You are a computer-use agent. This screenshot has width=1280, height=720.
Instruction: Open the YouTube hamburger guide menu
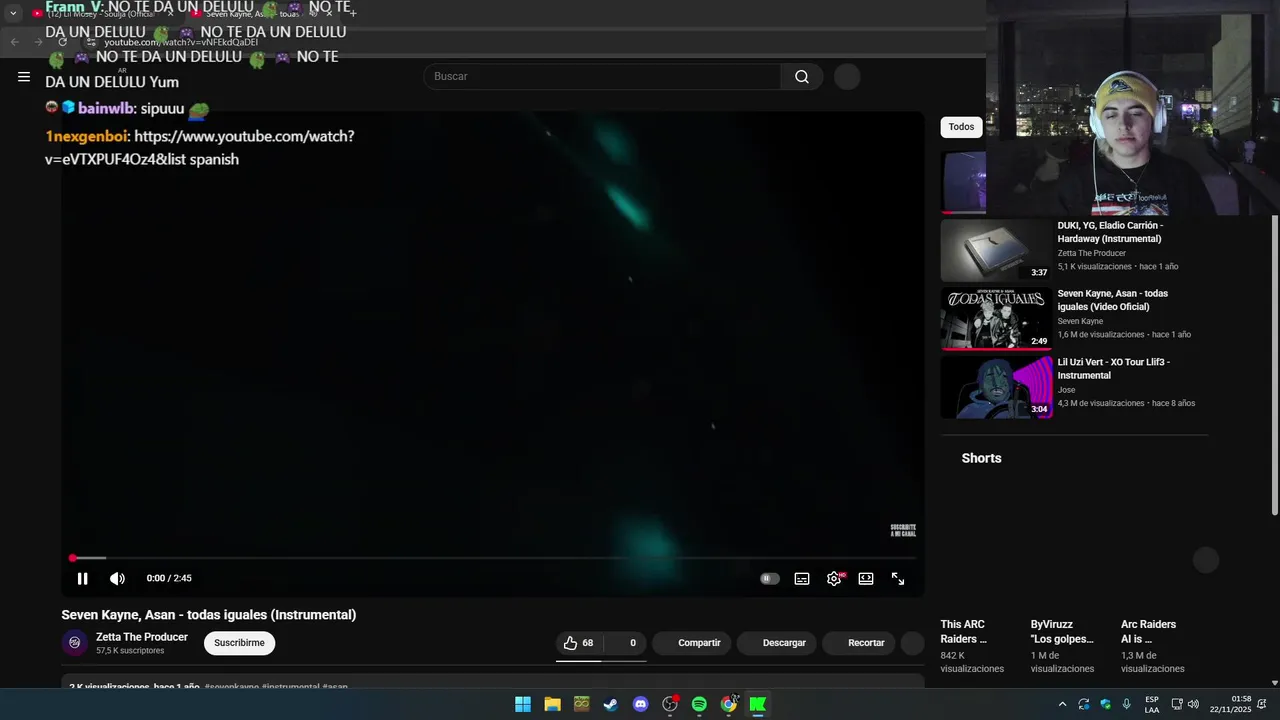click(x=24, y=76)
